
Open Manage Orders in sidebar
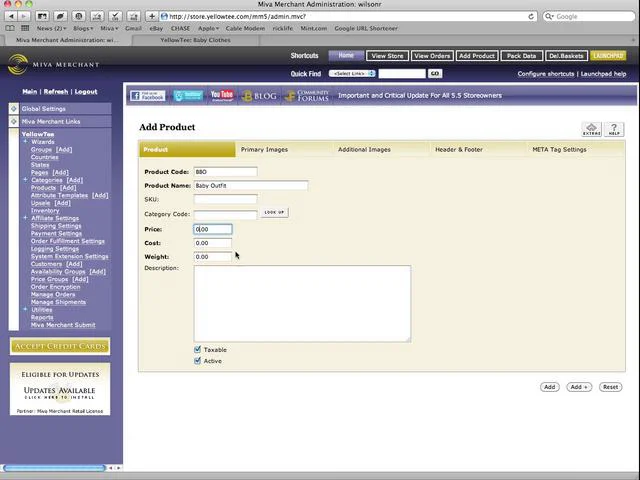tap(53, 294)
